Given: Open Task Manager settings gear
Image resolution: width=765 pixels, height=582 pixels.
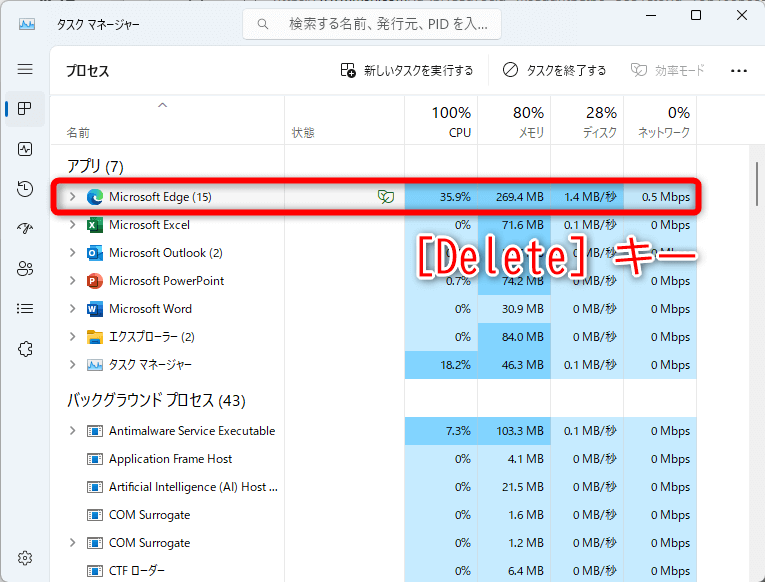Looking at the screenshot, I should [25, 558].
